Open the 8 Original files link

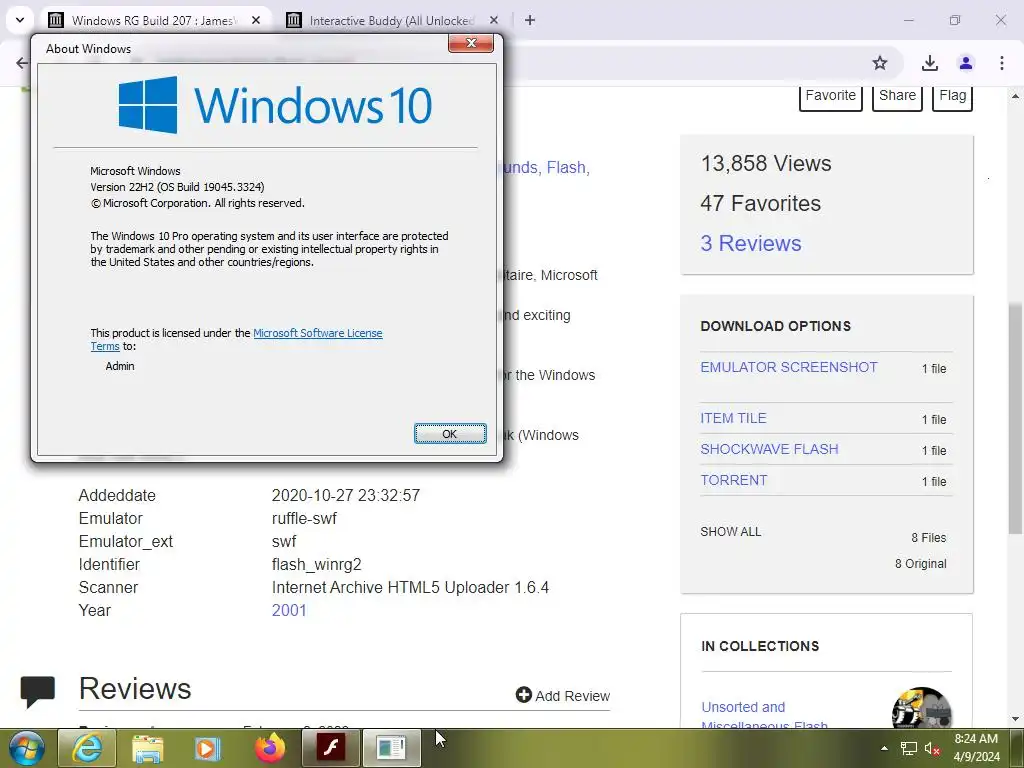(921, 564)
